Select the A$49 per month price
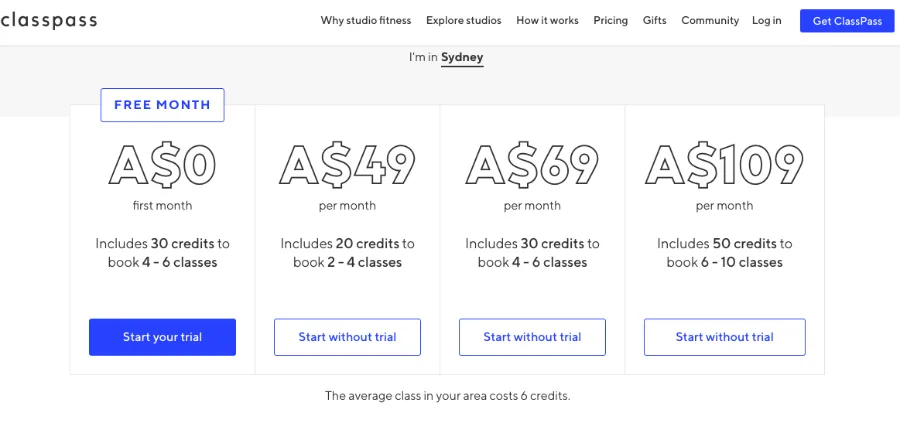Image resolution: width=900 pixels, height=423 pixels. click(x=347, y=166)
